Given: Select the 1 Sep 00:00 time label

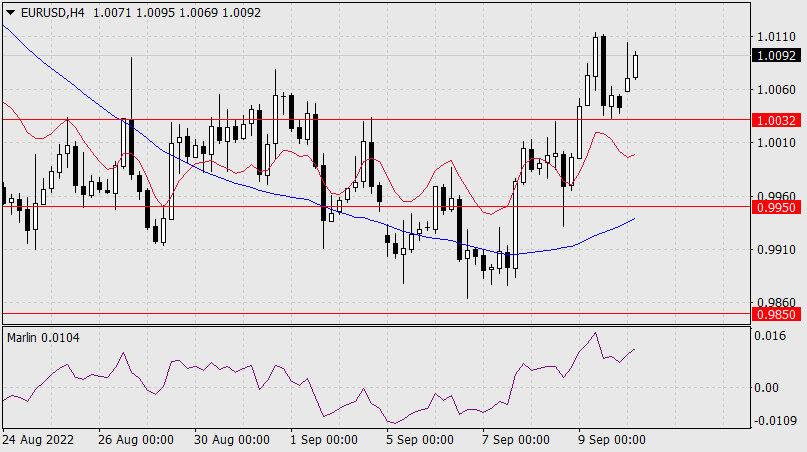Looking at the screenshot, I should [323, 440].
